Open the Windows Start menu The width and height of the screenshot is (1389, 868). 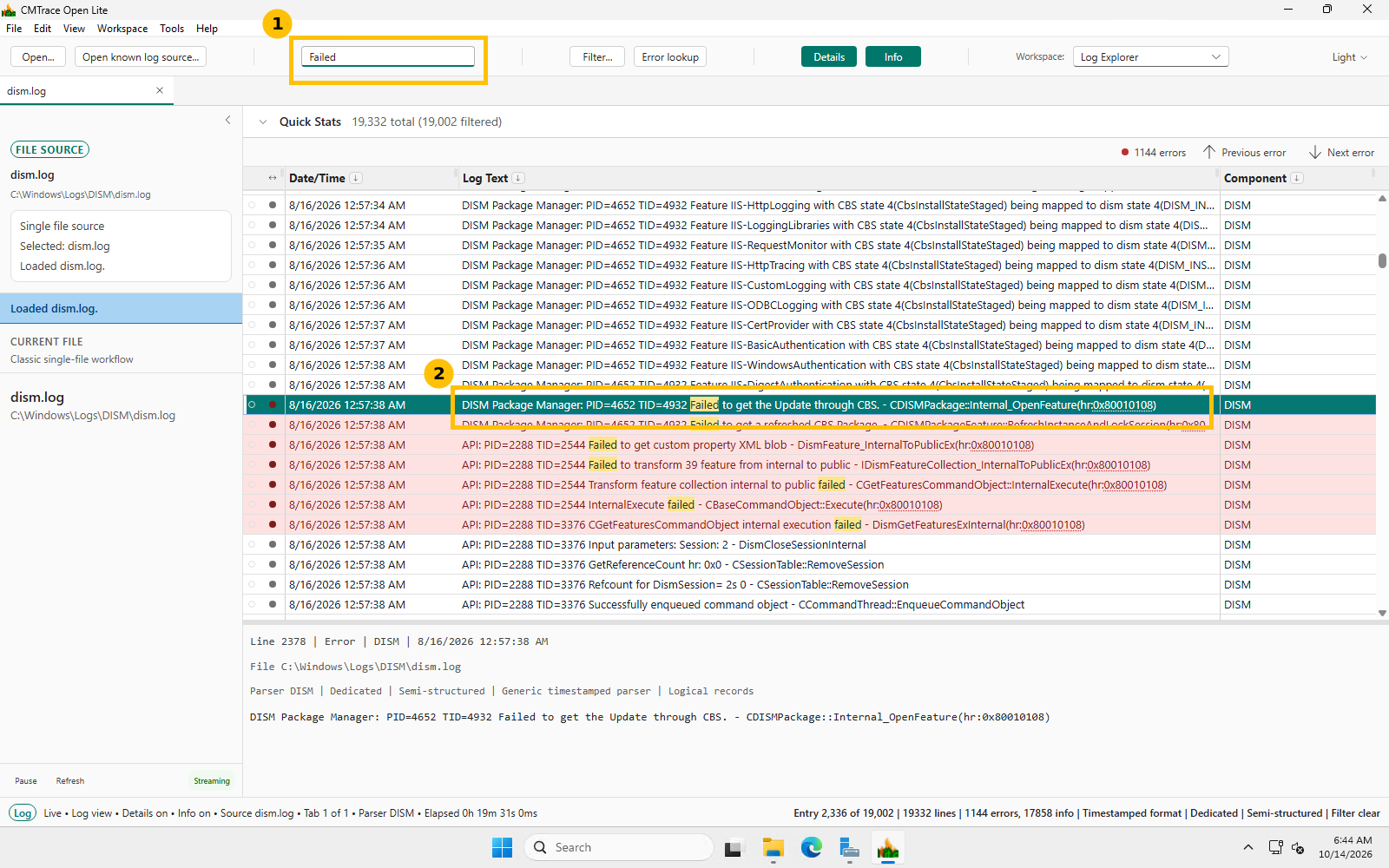point(502,847)
